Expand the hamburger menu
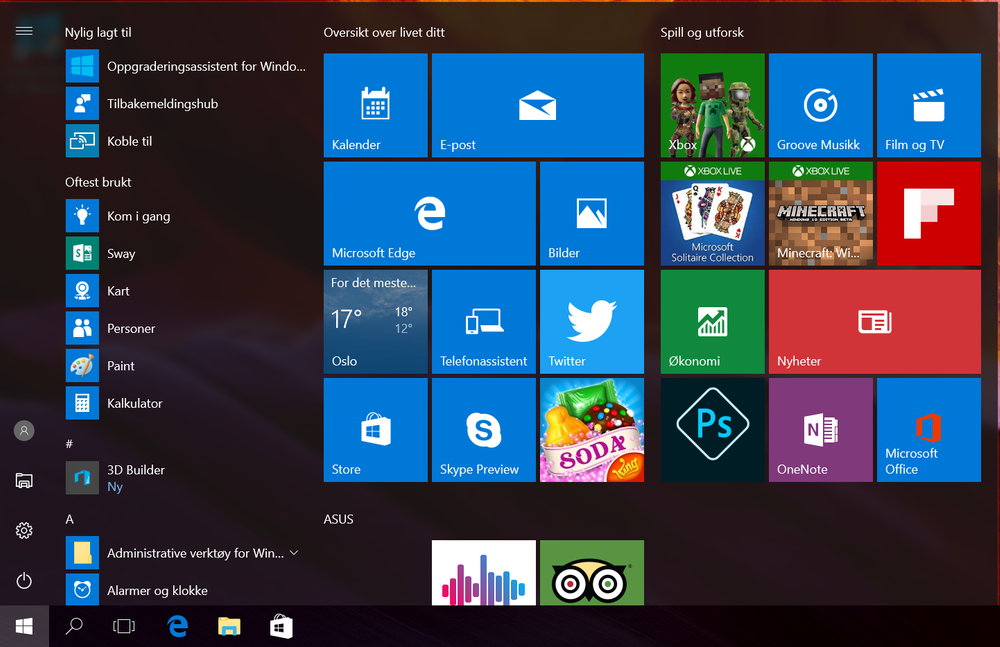The image size is (1000, 647). click(24, 31)
